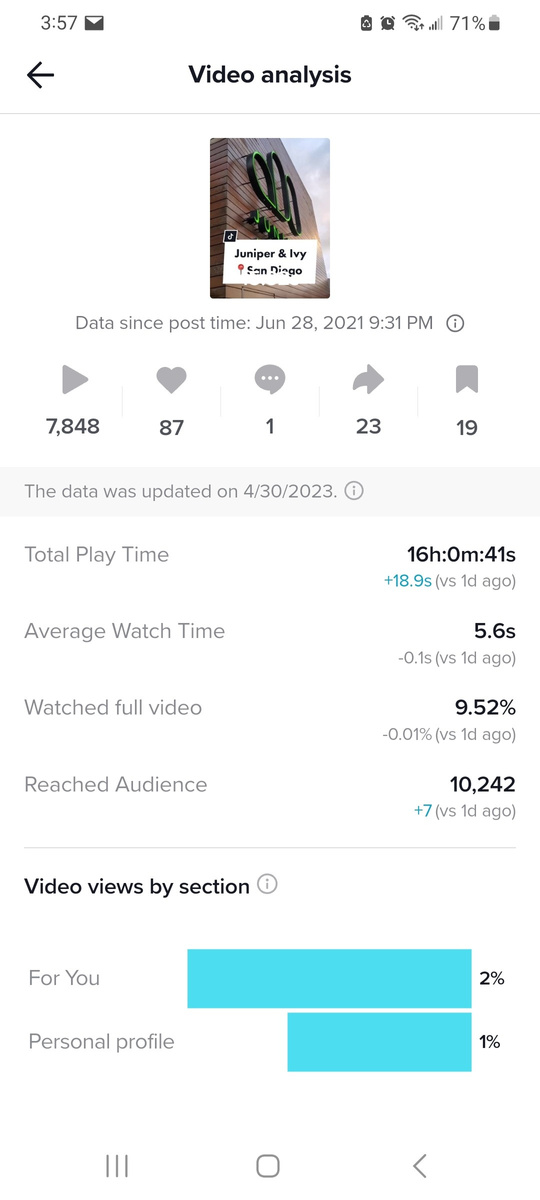540x1200 pixels.
Task: Tap the bookmark saves icon
Action: [x=467, y=379]
